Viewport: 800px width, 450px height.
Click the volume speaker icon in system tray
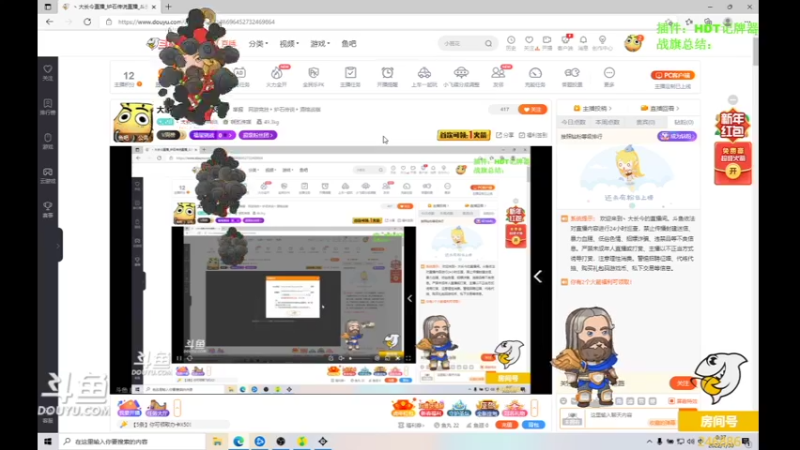click(x=690, y=441)
